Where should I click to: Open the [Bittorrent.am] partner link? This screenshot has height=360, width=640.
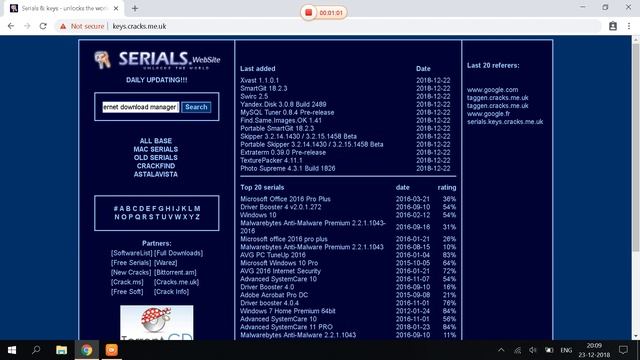click(x=175, y=272)
